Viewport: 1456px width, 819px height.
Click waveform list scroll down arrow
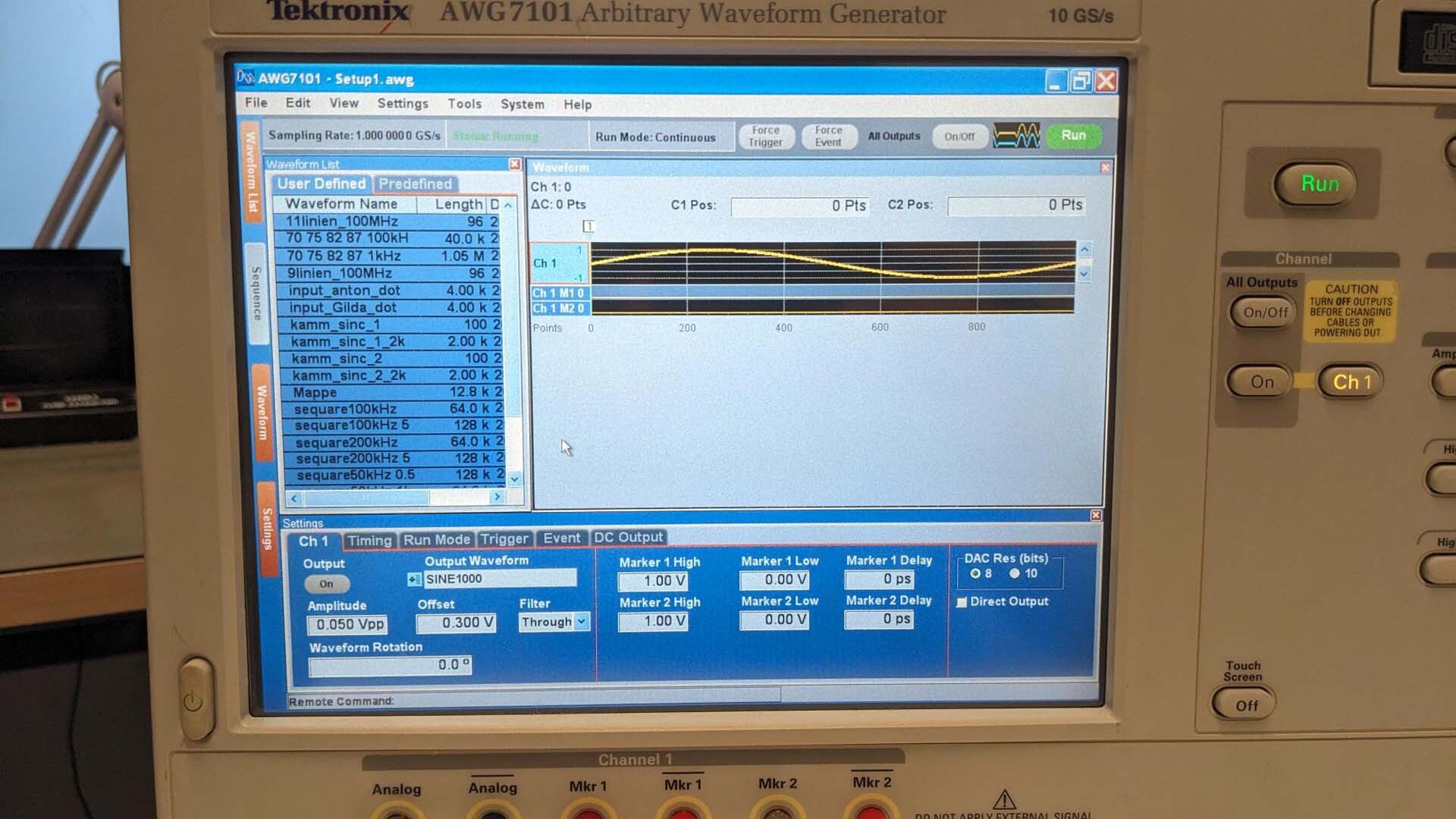(515, 479)
